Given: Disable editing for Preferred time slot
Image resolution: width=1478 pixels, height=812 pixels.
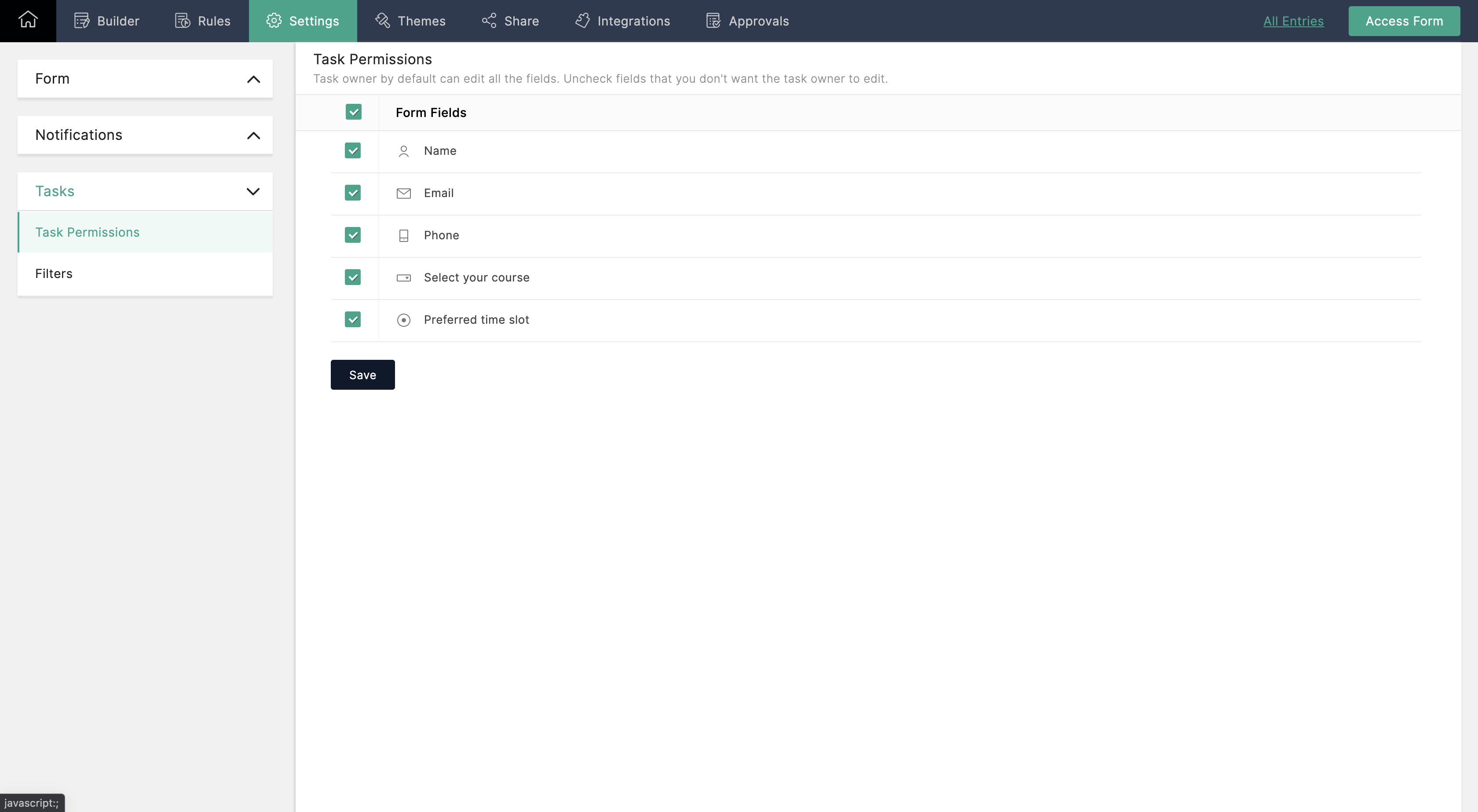Looking at the screenshot, I should pyautogui.click(x=352, y=320).
